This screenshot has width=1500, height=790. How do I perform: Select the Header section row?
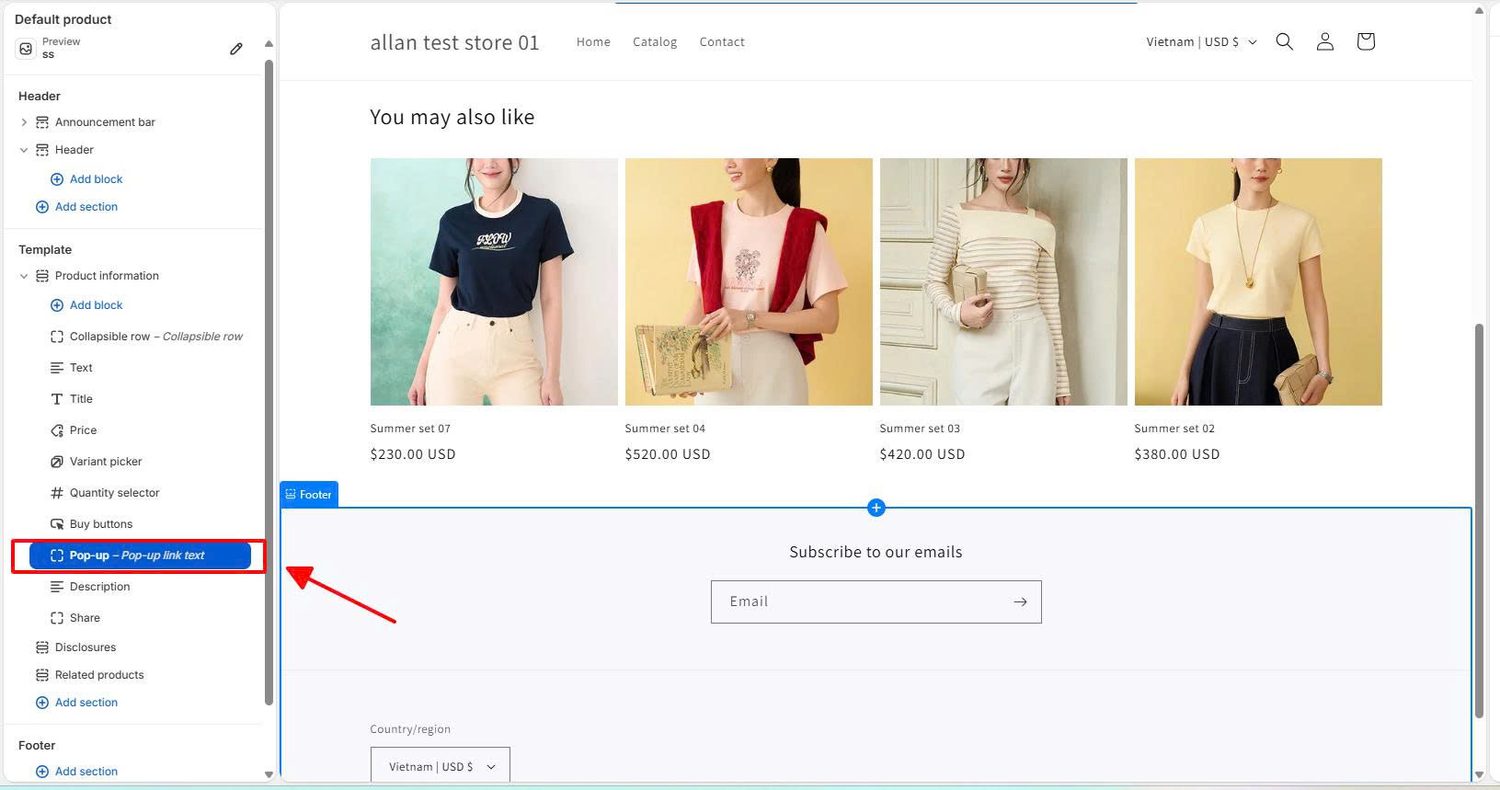[74, 150]
